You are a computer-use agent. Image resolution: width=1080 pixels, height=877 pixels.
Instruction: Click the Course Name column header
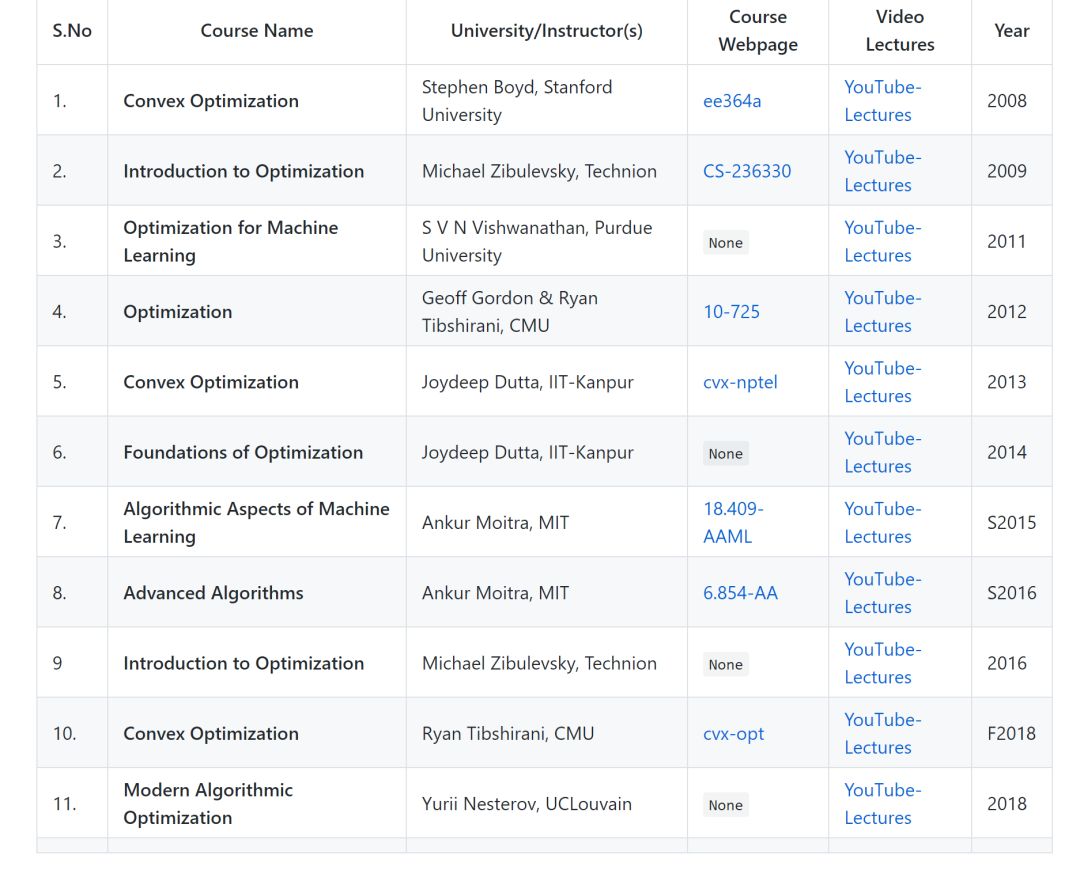click(257, 31)
